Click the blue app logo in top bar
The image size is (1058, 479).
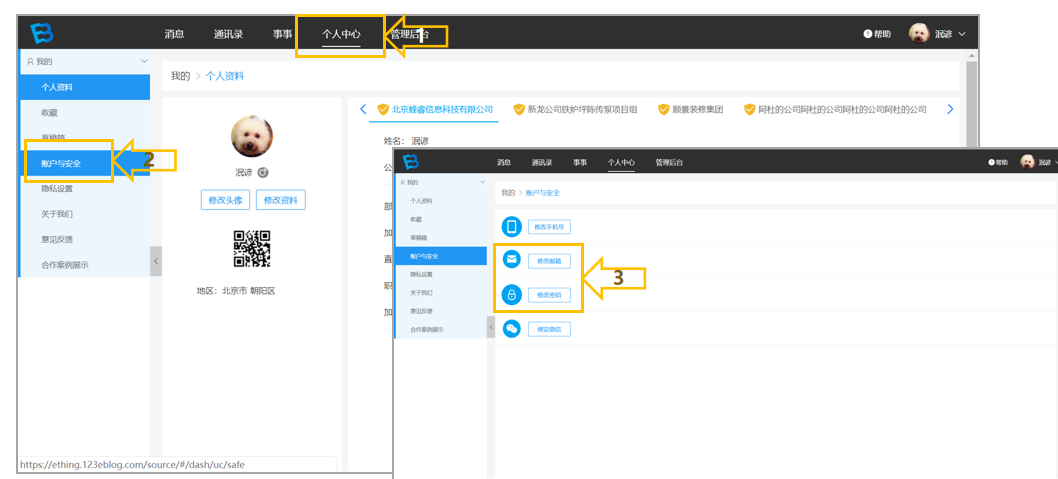[41, 33]
